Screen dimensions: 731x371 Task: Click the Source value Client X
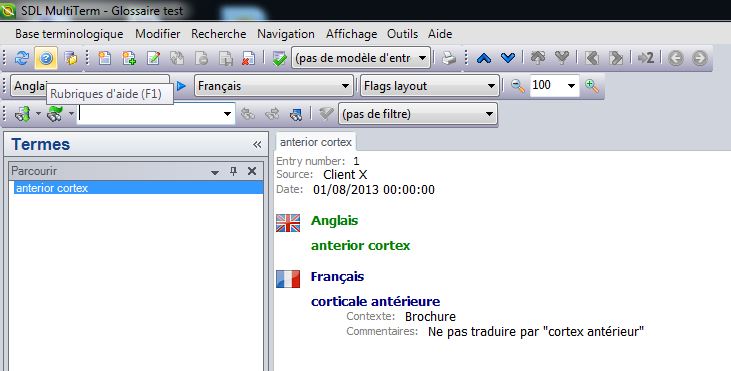click(345, 175)
